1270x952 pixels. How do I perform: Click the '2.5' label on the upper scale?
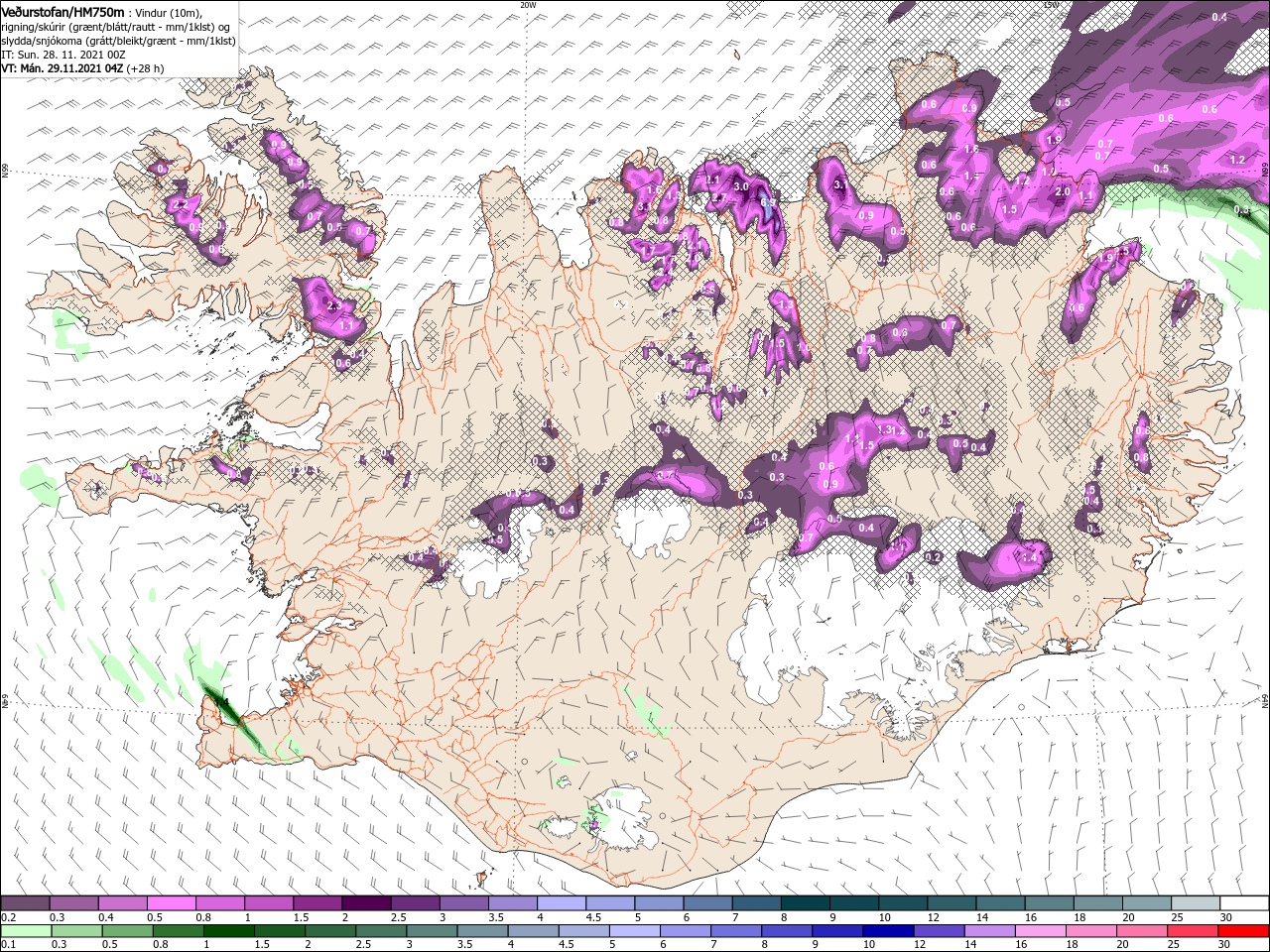398,917
